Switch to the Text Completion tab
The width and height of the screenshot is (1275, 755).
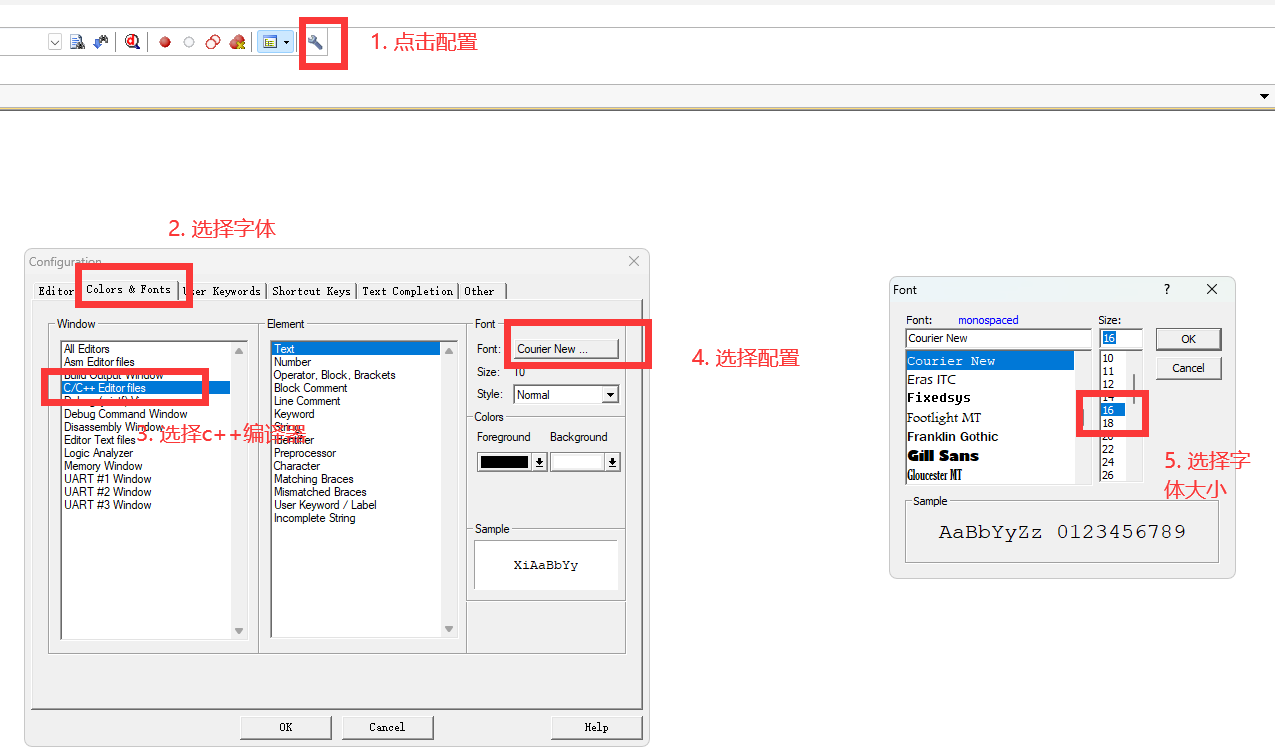click(407, 291)
